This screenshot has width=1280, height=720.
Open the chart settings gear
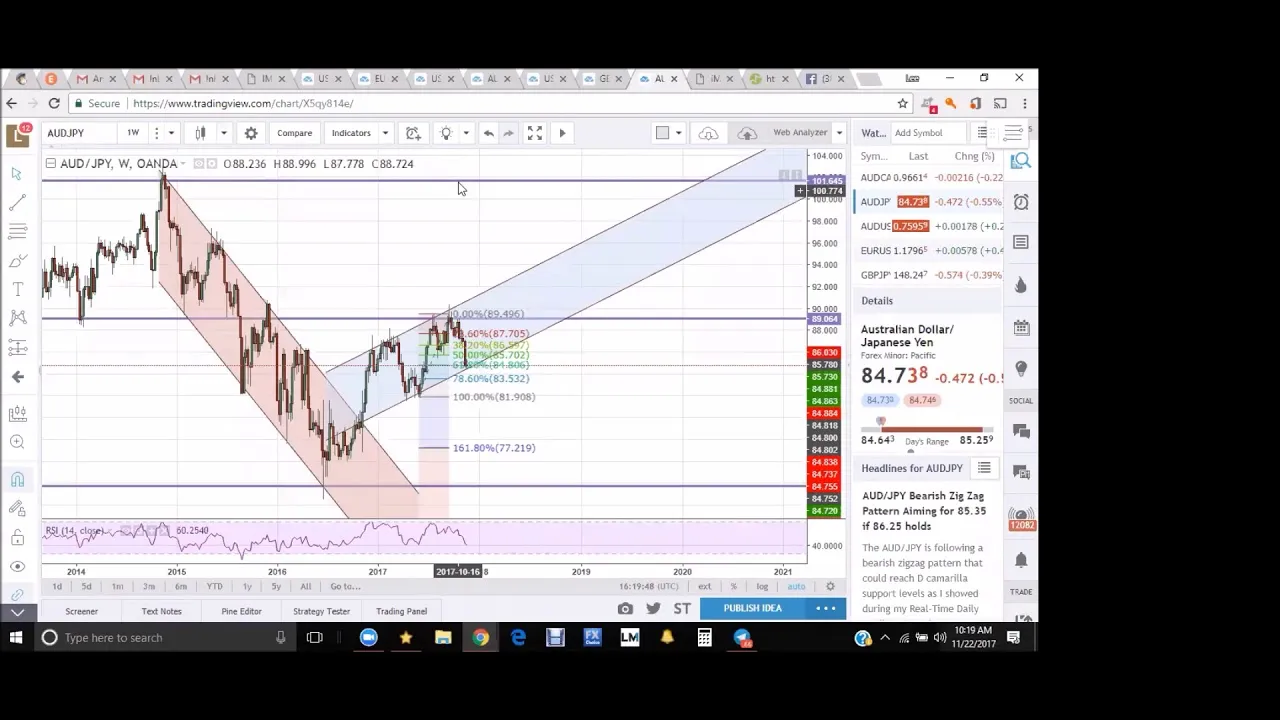coord(251,133)
